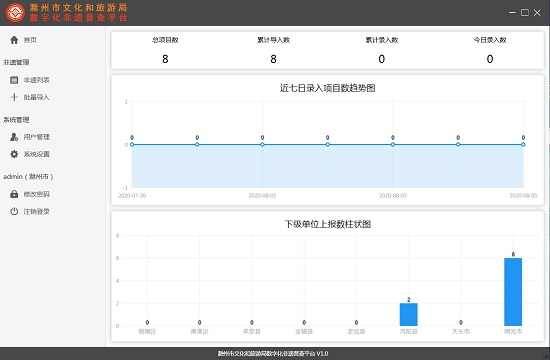Click the user management person icon
Image resolution: width=550 pixels, height=360 pixels.
14,137
